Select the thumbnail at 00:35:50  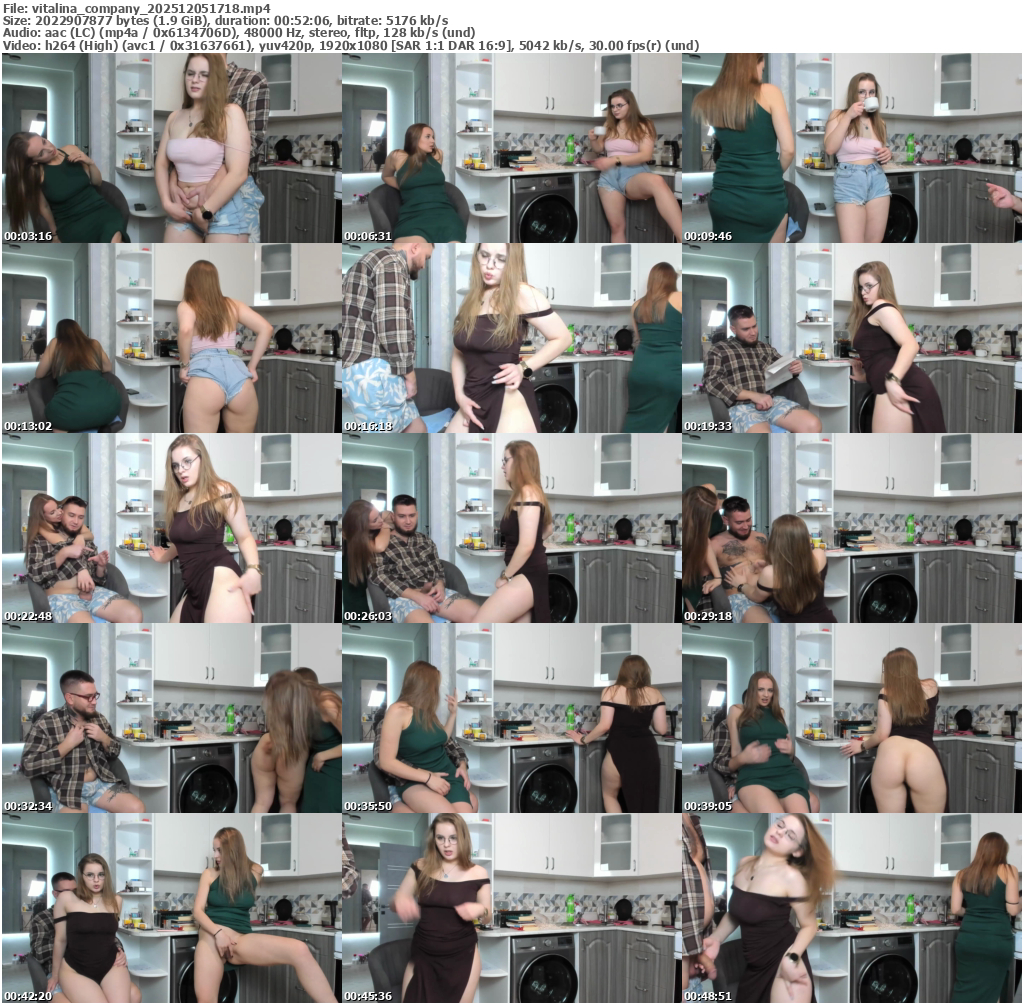(x=511, y=718)
